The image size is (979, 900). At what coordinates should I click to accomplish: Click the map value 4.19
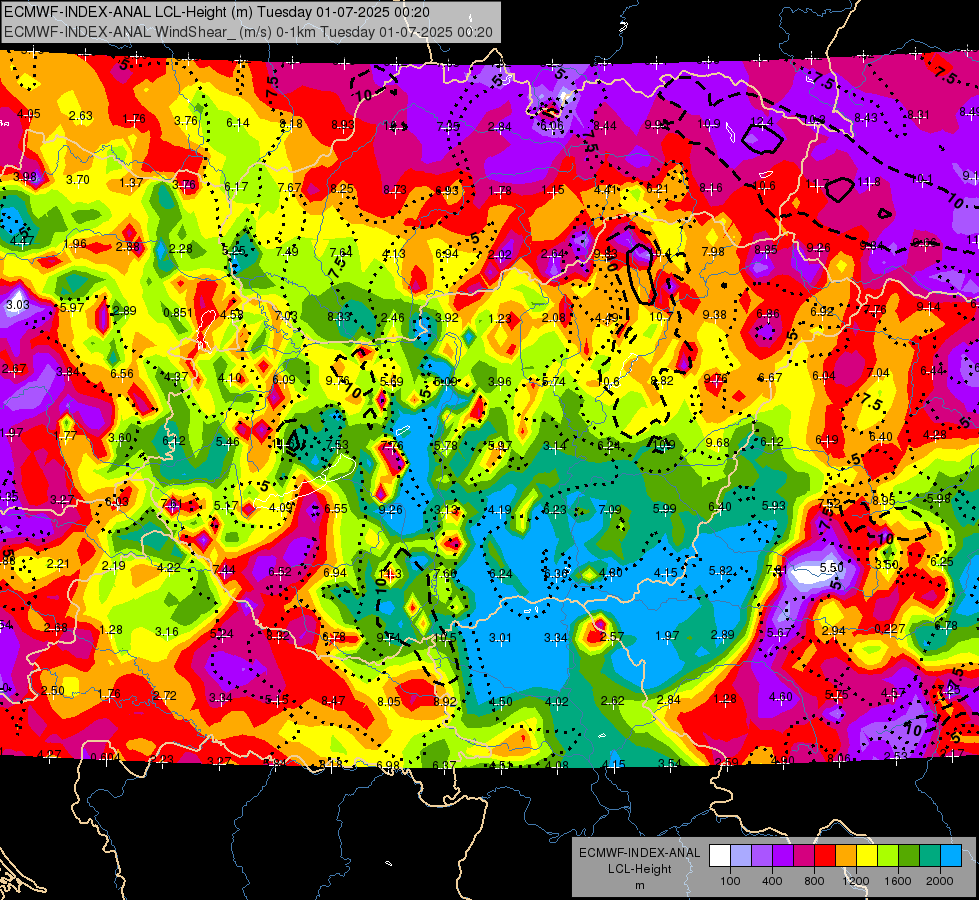pyautogui.click(x=500, y=510)
